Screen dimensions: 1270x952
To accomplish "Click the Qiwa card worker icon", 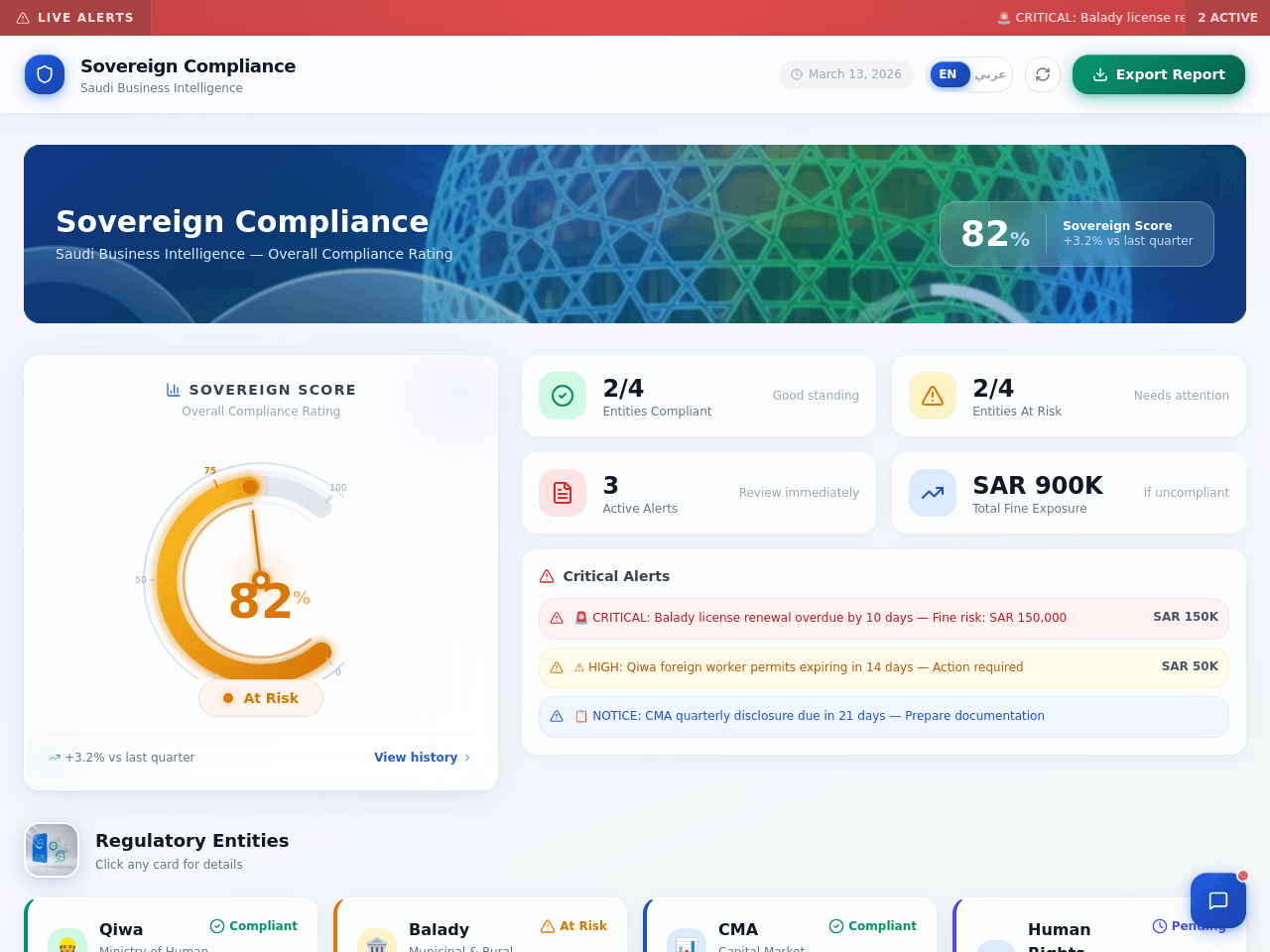I will point(67,943).
